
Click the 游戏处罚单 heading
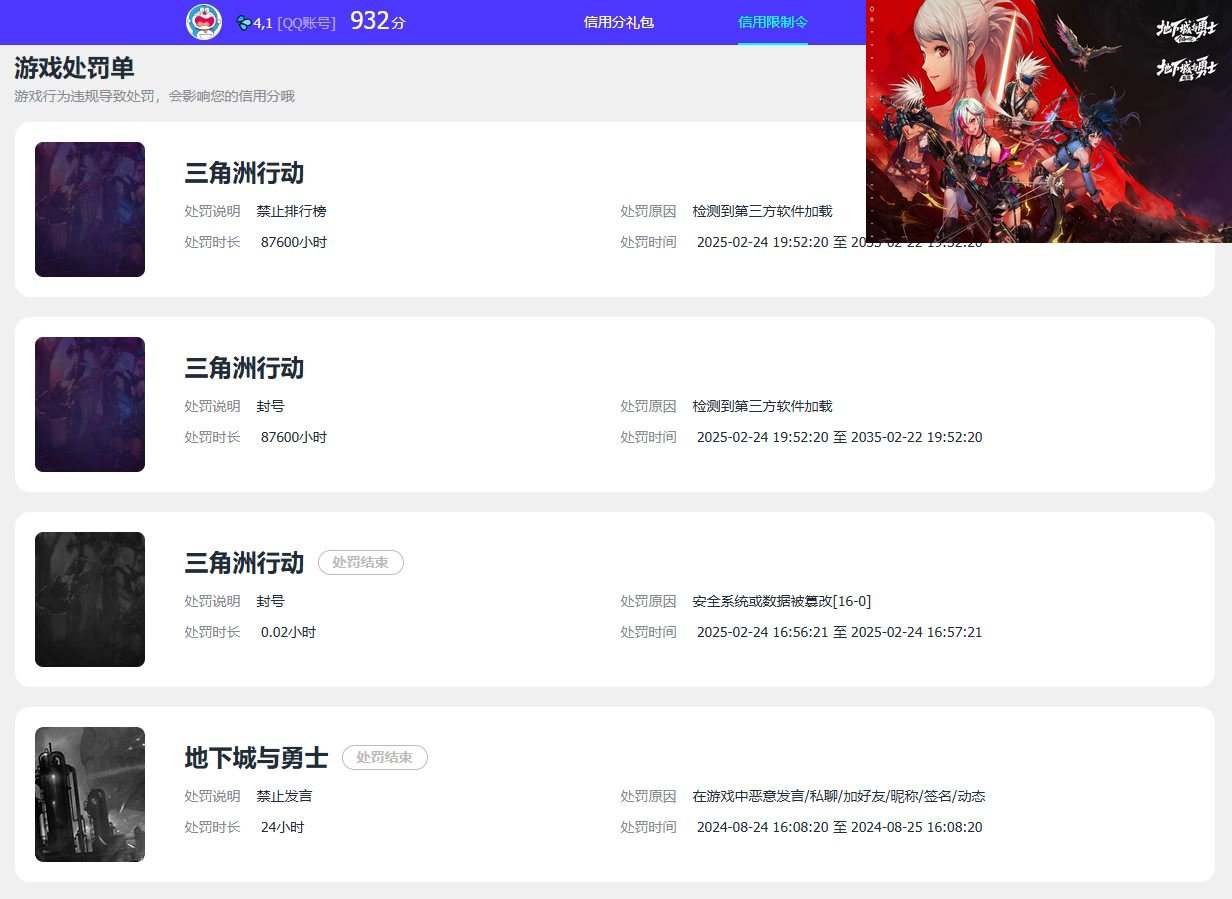[74, 68]
